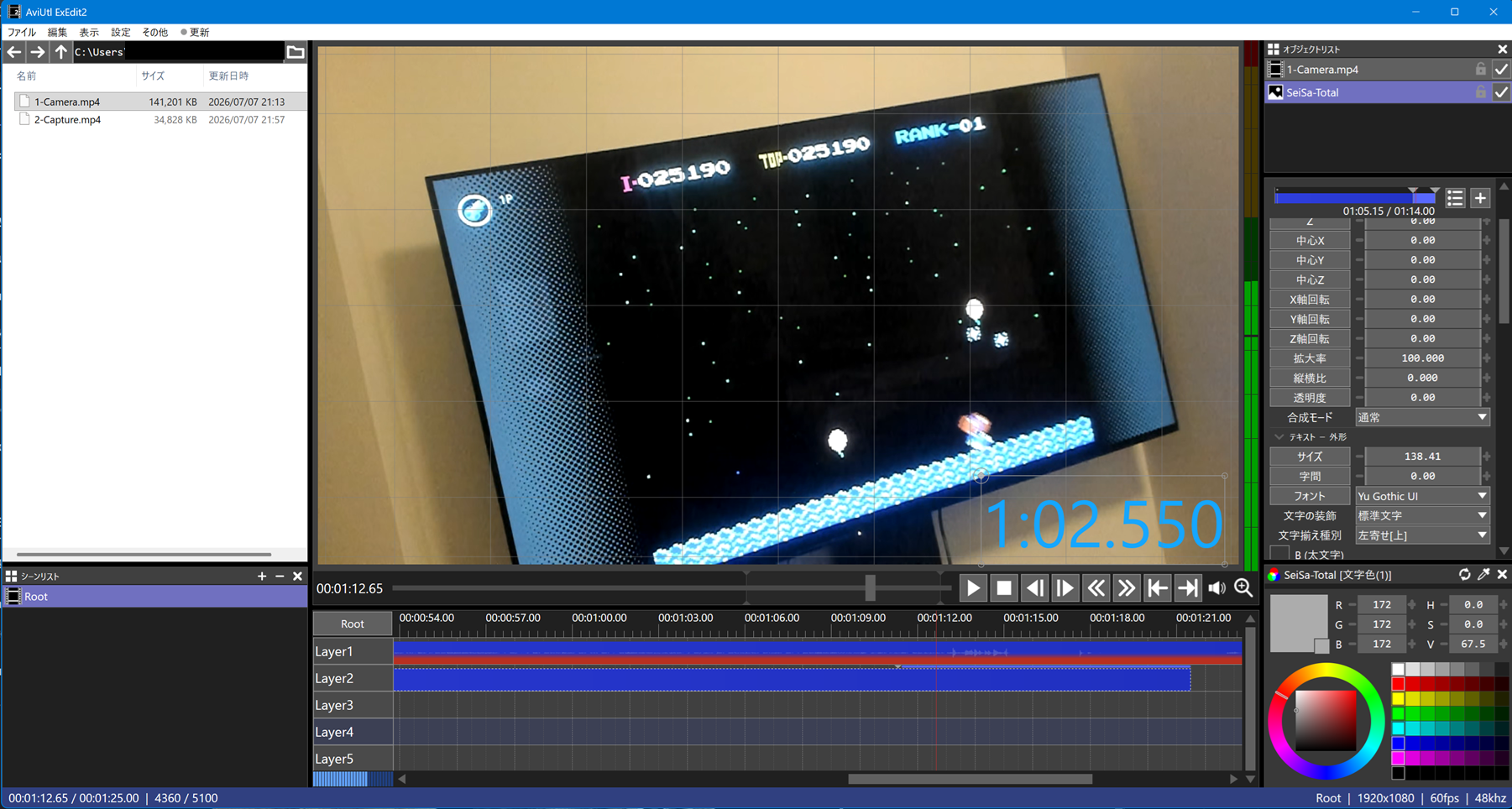Click the Z軸回転 parameter button

tap(1310, 339)
